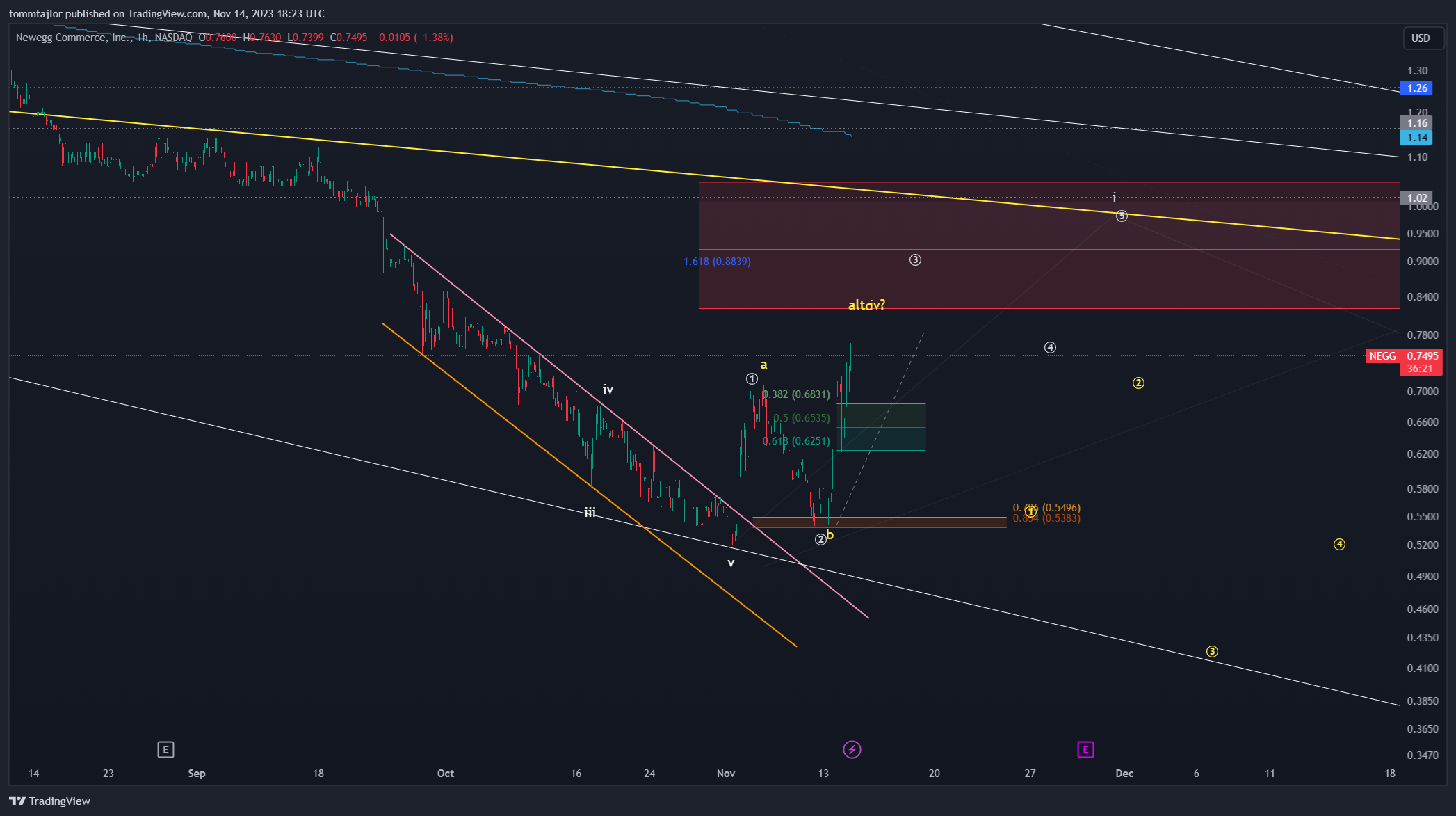Click the yellow circled 2 wave marker
The image size is (1456, 816).
tap(1138, 383)
